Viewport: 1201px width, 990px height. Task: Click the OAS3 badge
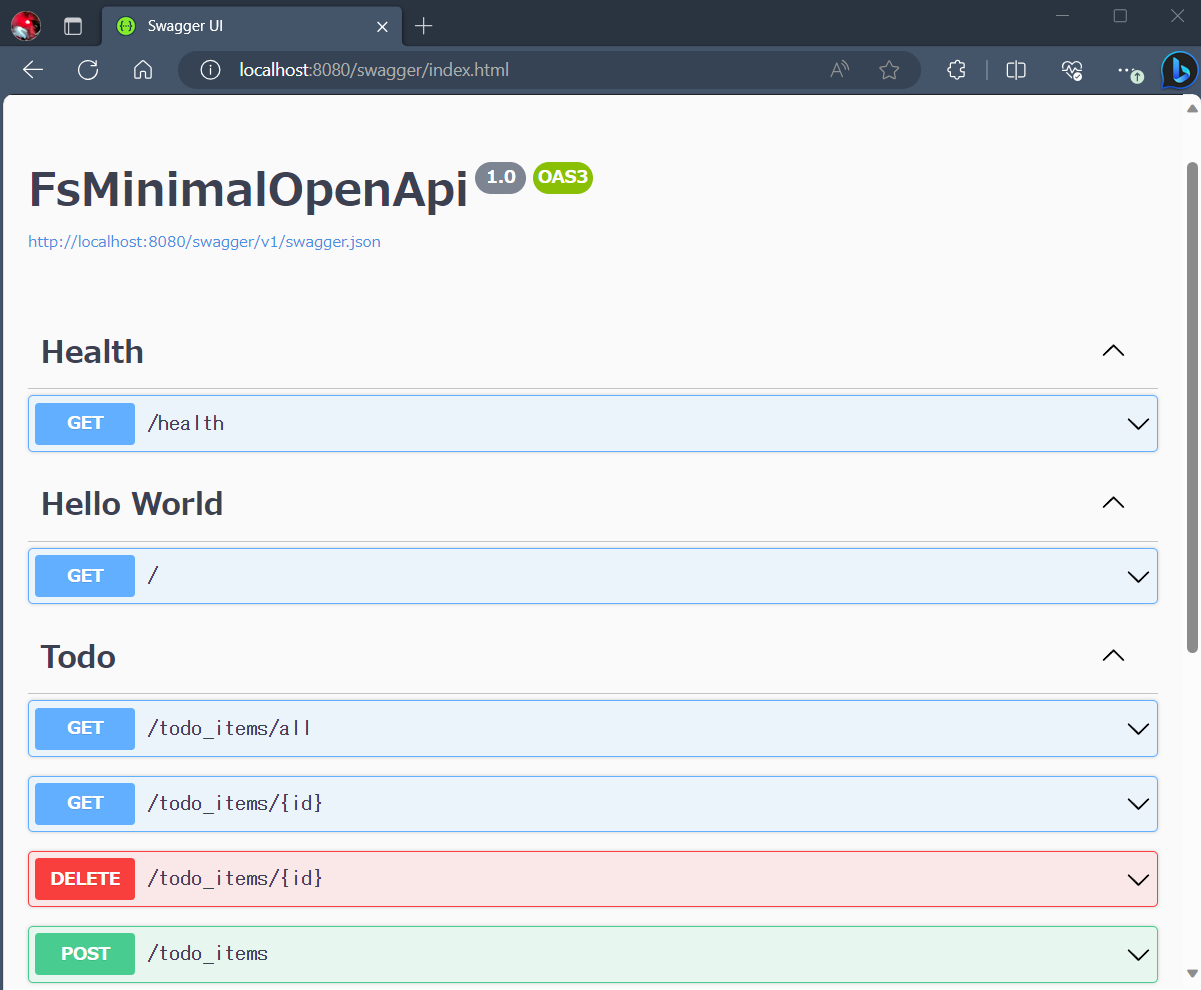point(563,178)
